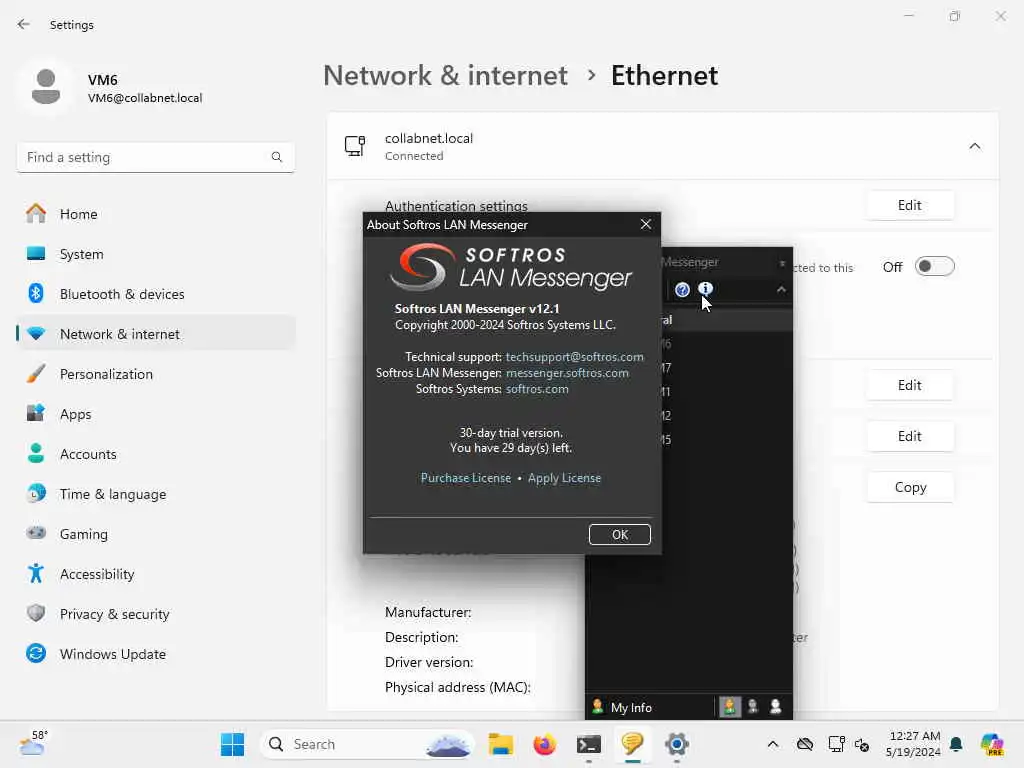This screenshot has width=1024, height=768.
Task: Open Apps settings page
Action: coord(155,414)
